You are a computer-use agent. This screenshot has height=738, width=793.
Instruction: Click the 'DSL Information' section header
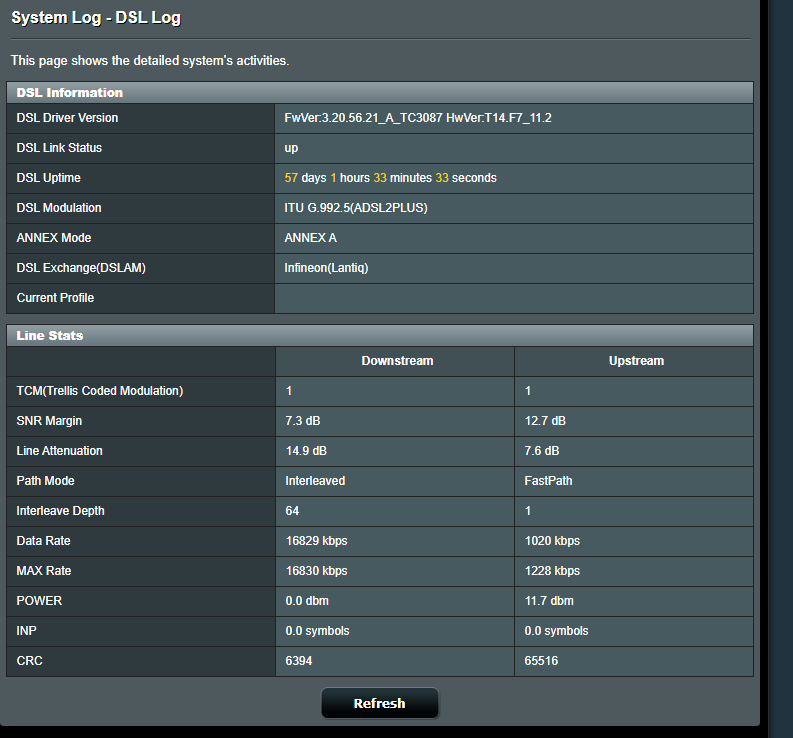click(70, 93)
